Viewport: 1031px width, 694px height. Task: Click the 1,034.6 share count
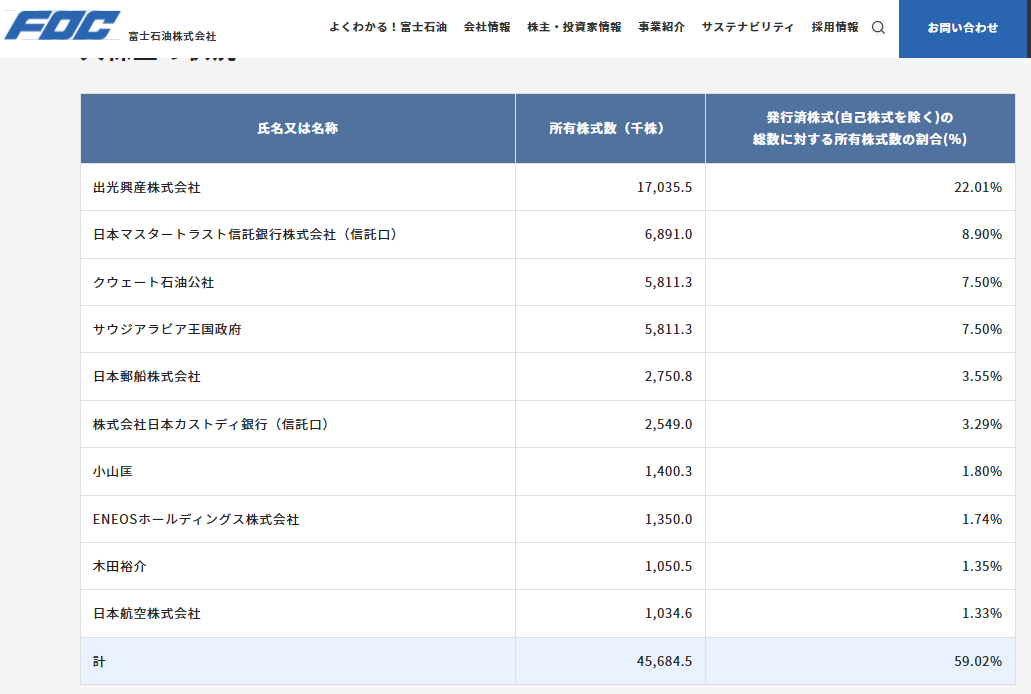click(x=668, y=614)
